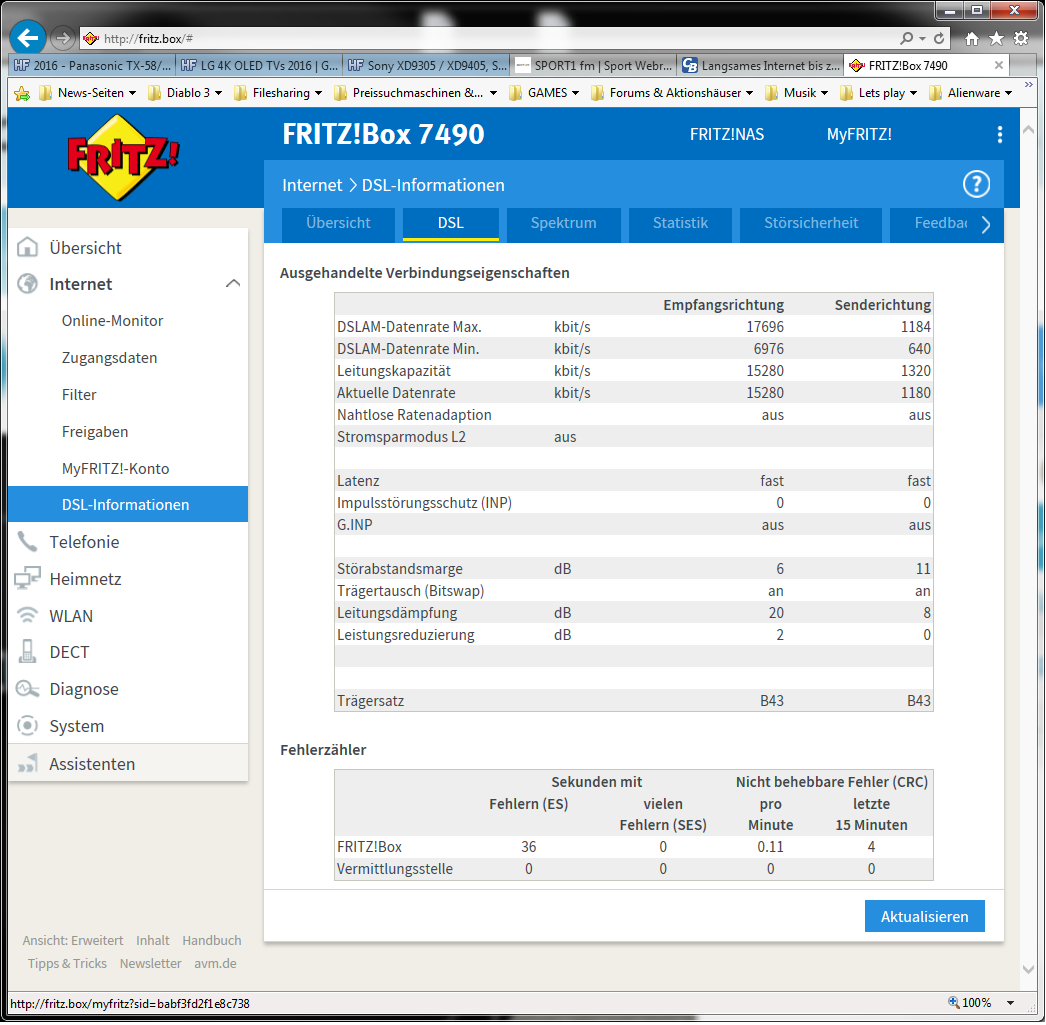Expand the GAMES bookmark folder
This screenshot has width=1046, height=1025.
point(544,93)
